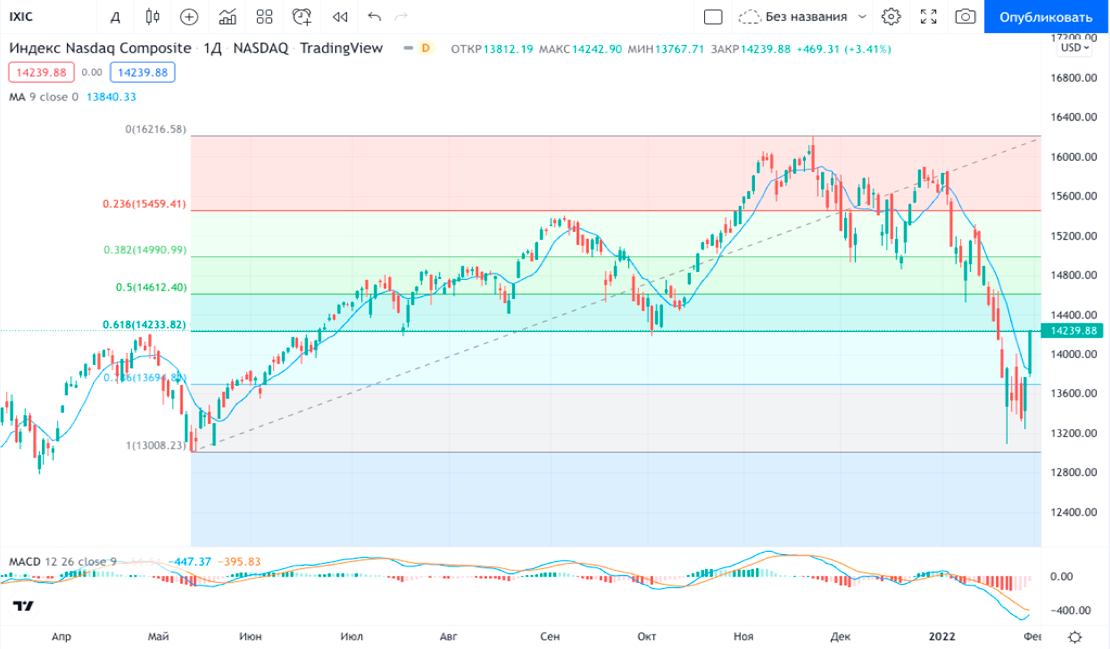Click the current price label 14239.88 on axis

pyautogui.click(x=1072, y=331)
